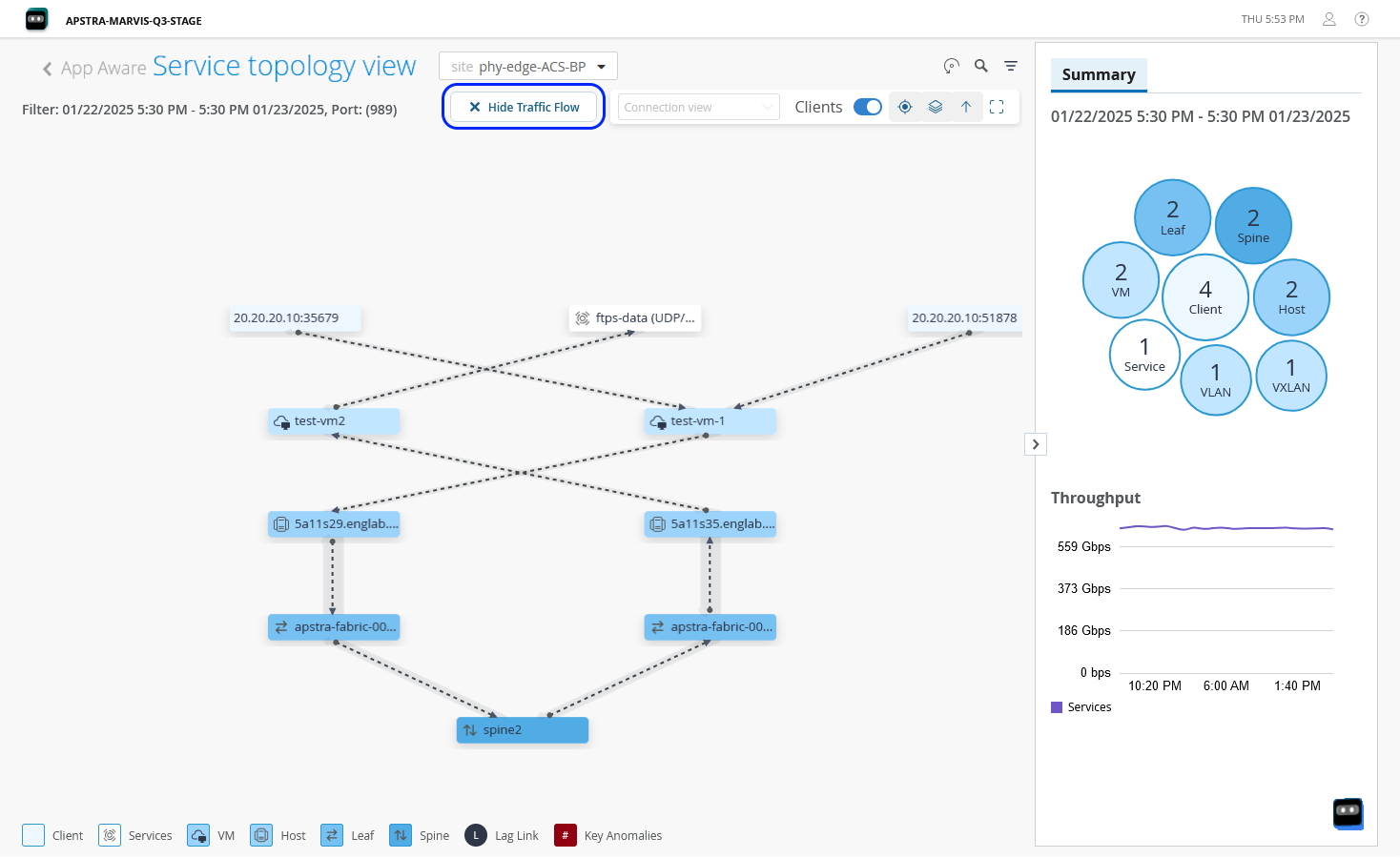
Task: Click the 186 Gbps axis label
Action: click(x=1084, y=630)
